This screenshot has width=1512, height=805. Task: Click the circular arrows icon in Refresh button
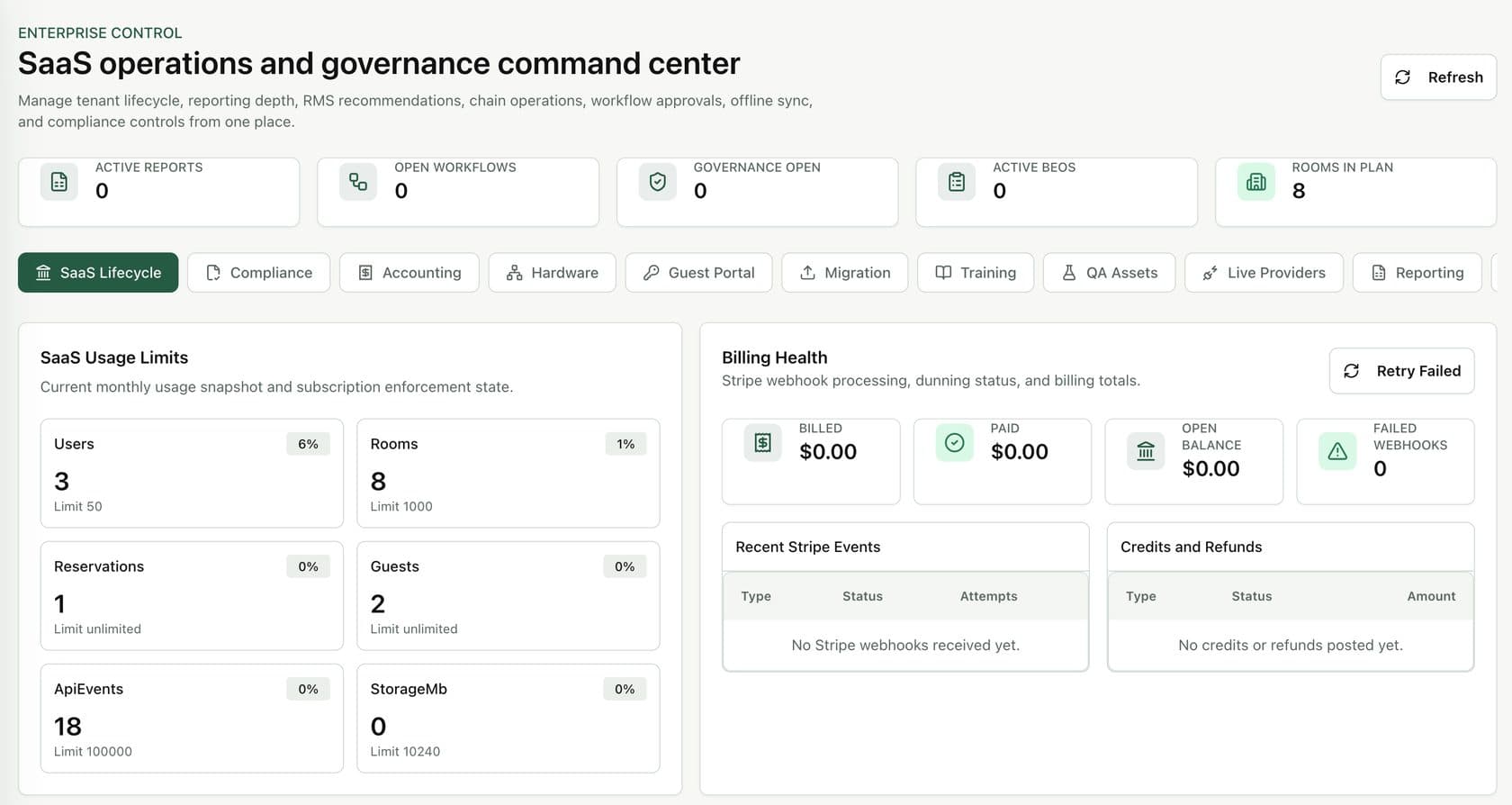point(1402,77)
